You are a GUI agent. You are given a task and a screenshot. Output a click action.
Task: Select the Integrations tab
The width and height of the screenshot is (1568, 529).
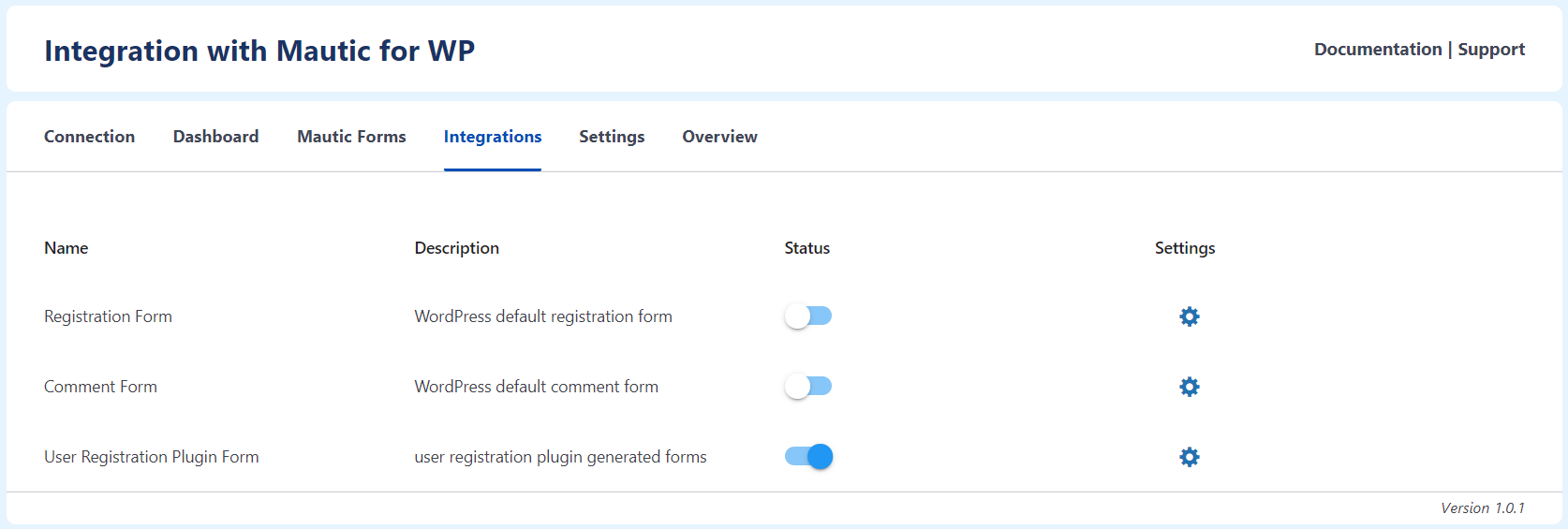(x=493, y=137)
